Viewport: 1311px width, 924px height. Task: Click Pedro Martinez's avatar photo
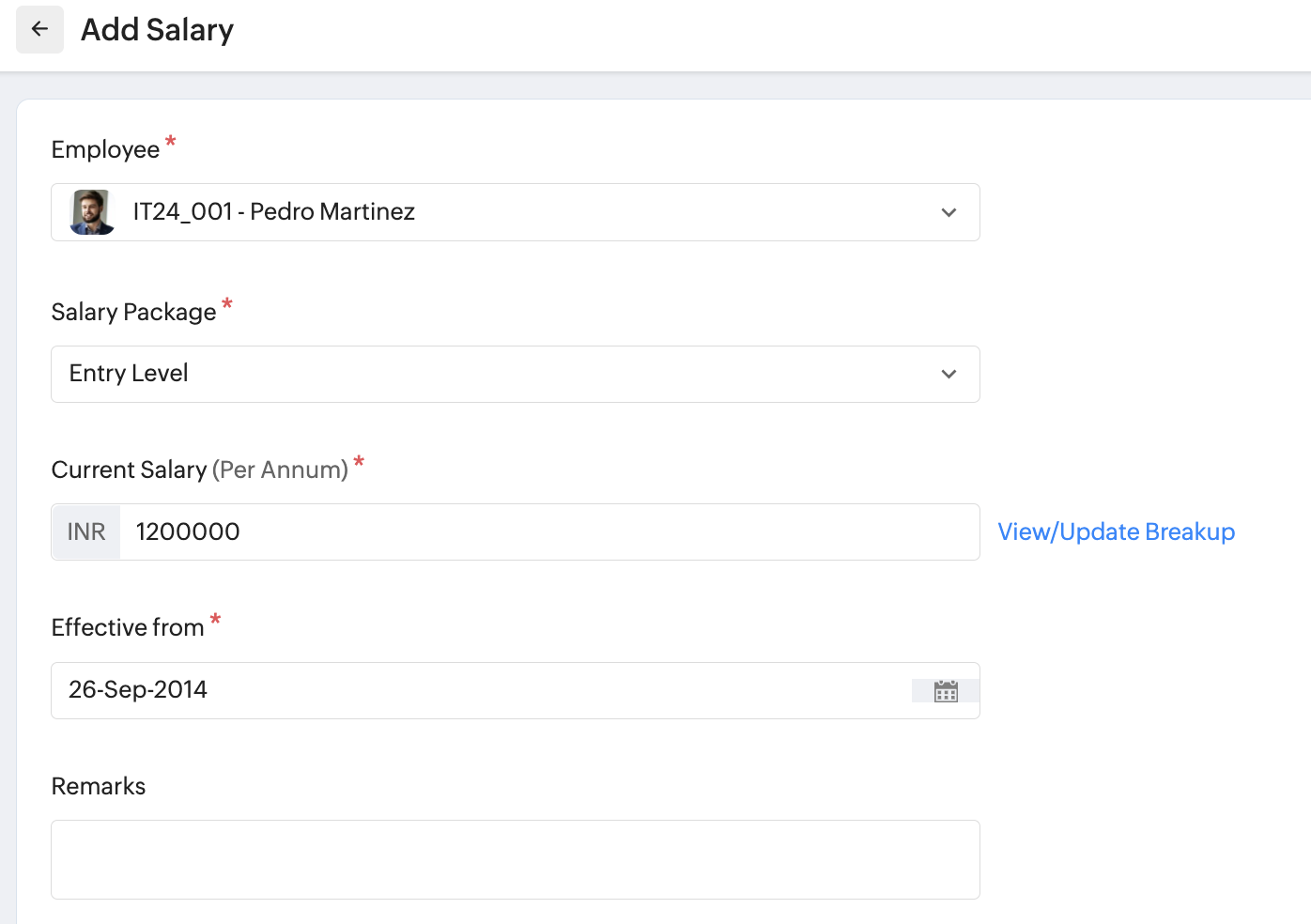pyautogui.click(x=92, y=212)
